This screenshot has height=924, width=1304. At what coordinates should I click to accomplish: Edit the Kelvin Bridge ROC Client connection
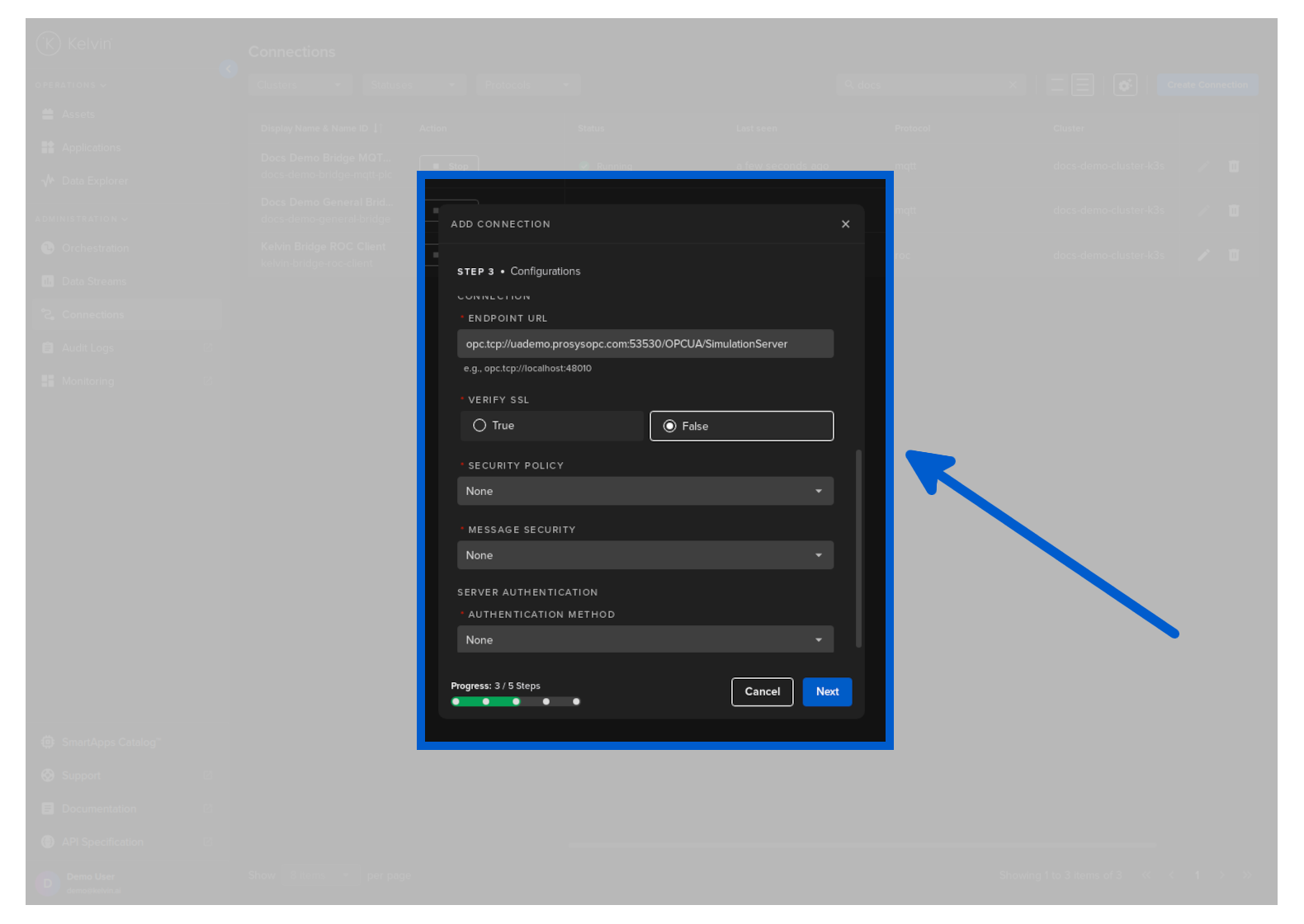(1203, 255)
